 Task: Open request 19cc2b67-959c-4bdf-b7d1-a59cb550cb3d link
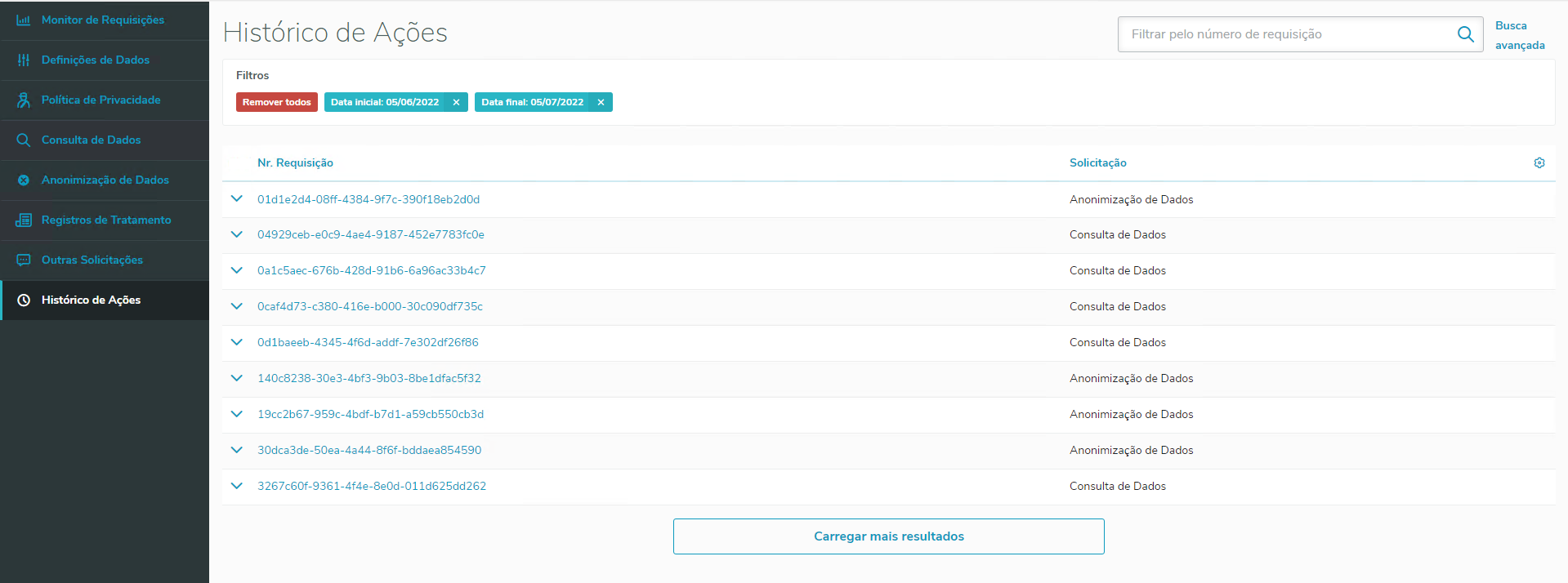coord(371,414)
